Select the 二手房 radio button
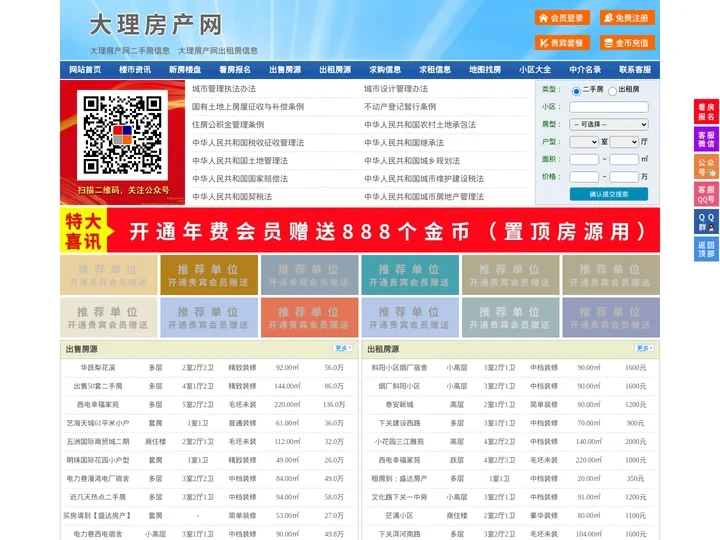 click(576, 91)
